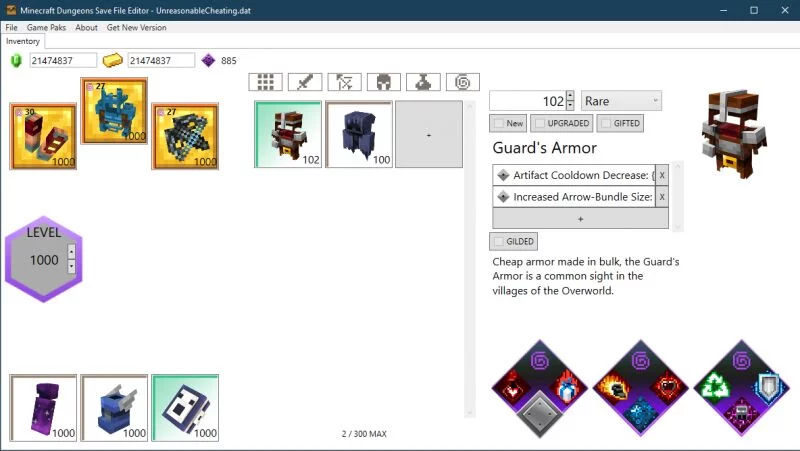Filter by enchantment swirl icon
This screenshot has height=451, width=800.
coord(463,82)
